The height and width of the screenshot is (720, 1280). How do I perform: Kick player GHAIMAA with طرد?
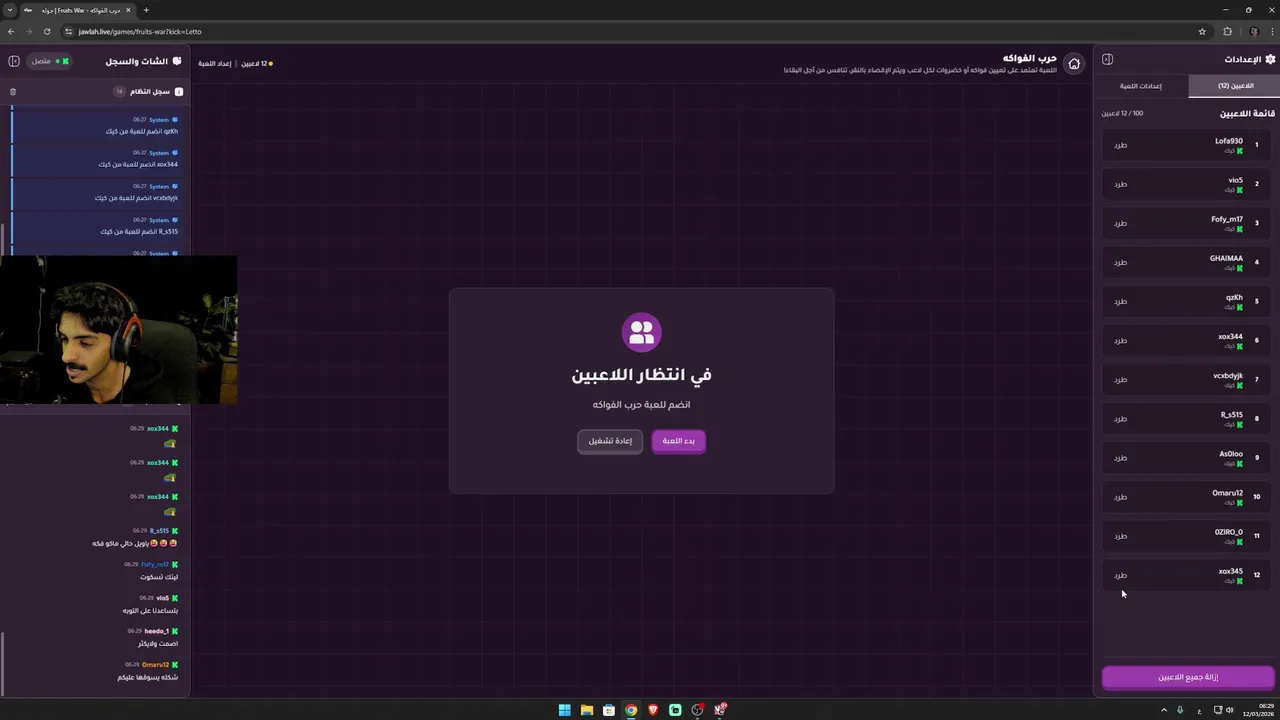pos(1120,262)
